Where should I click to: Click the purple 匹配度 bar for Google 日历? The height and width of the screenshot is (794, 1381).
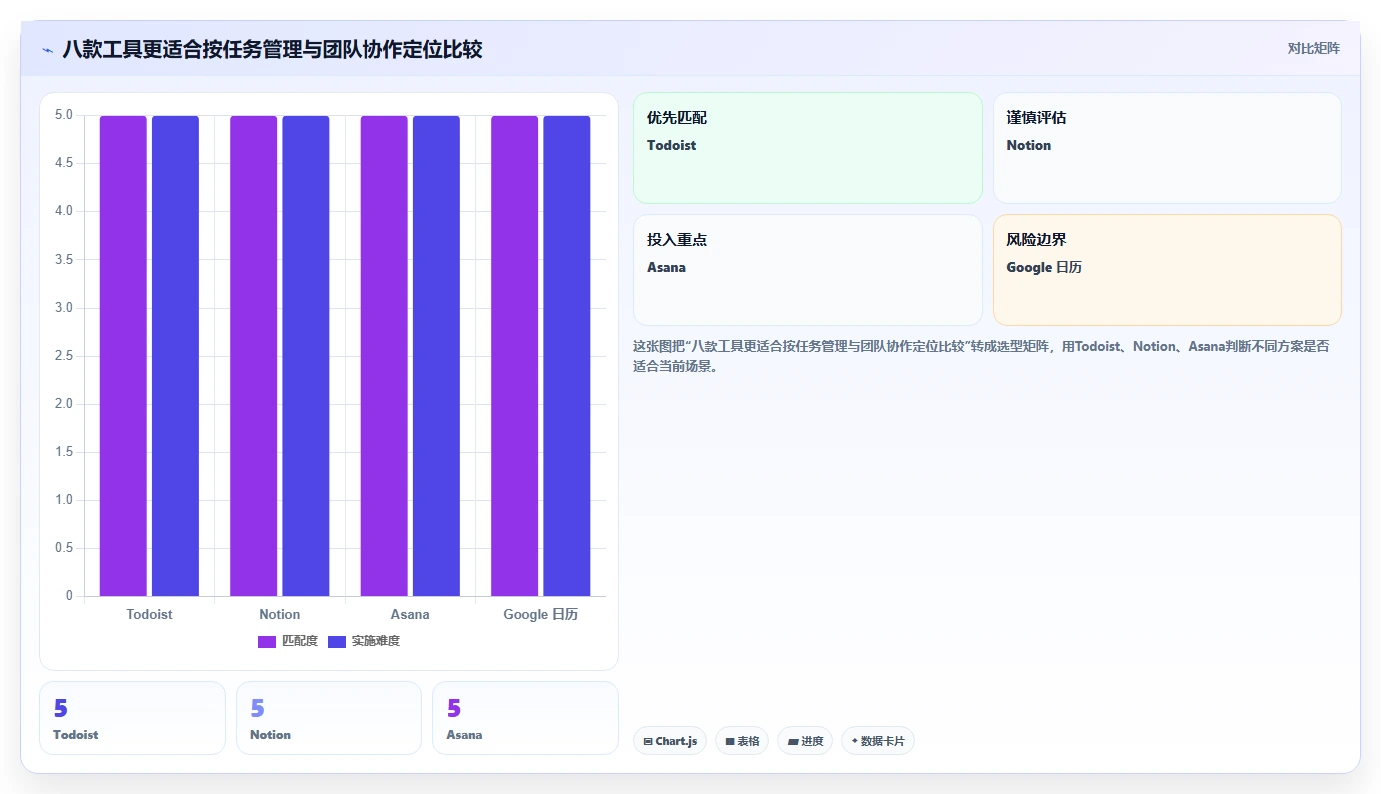515,356
